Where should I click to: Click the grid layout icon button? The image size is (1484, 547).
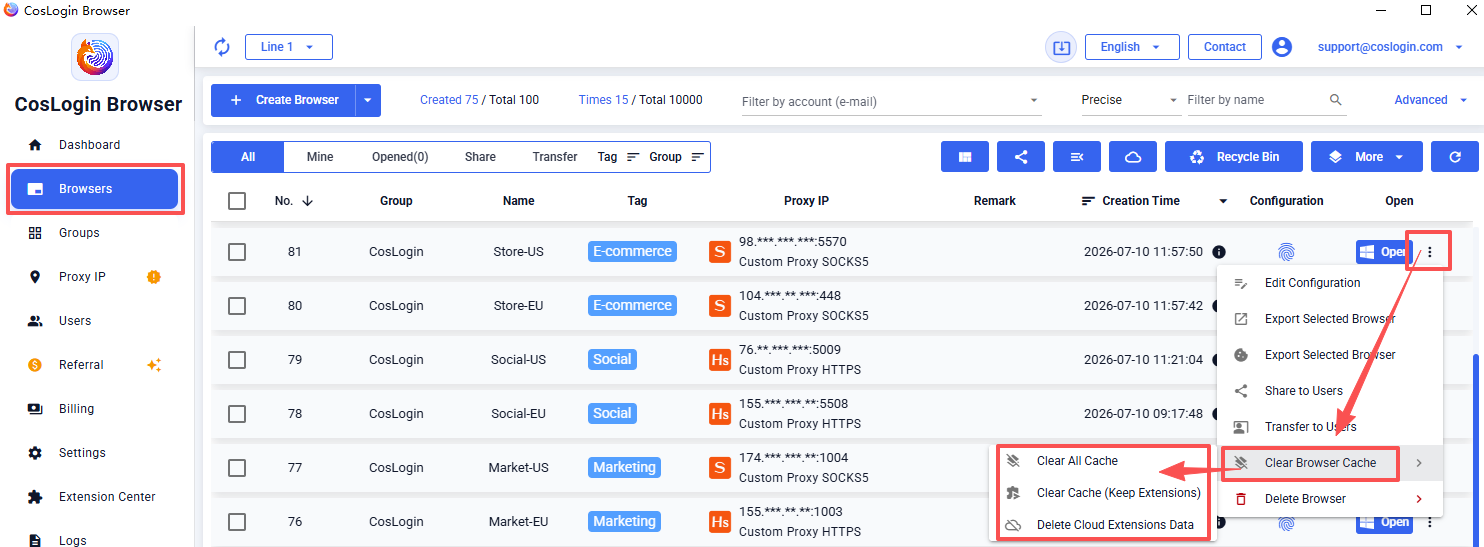click(x=965, y=157)
